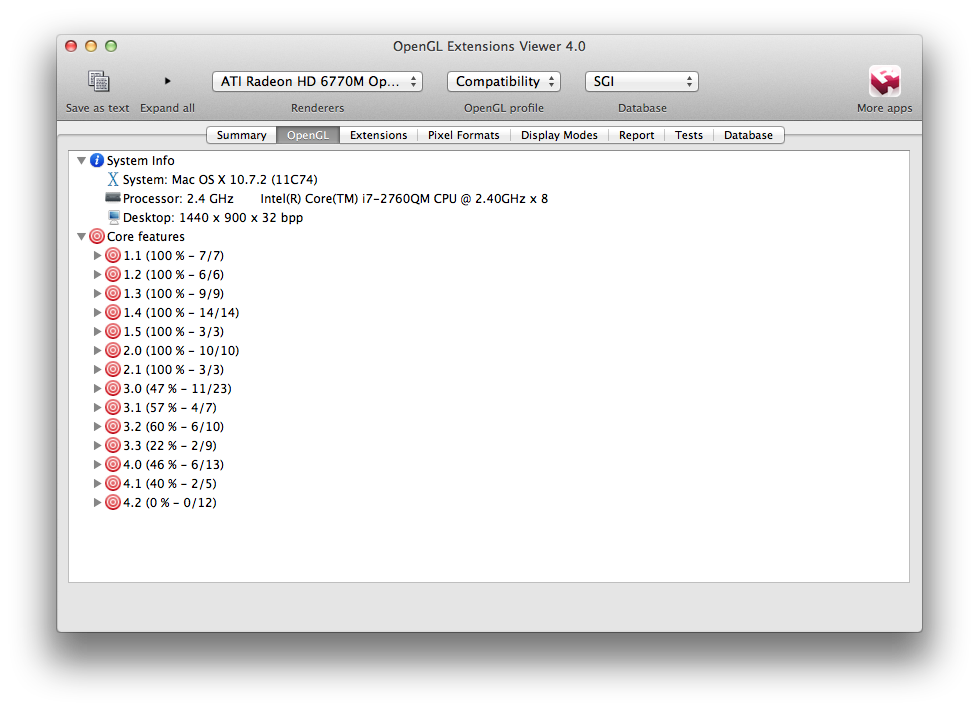Screen dimensions: 979x711
Task: Open the Display Modes tab
Action: (x=559, y=135)
